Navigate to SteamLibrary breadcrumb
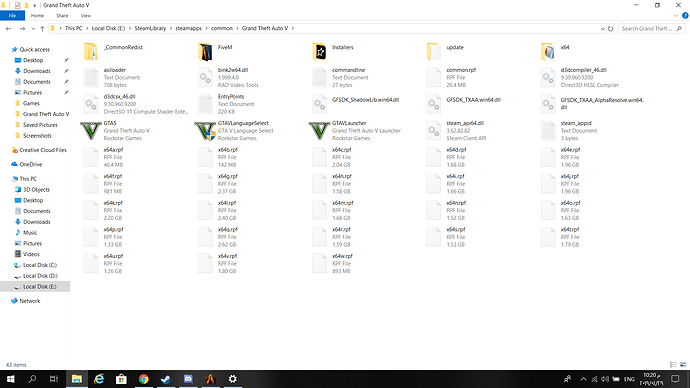 pyautogui.click(x=150, y=28)
